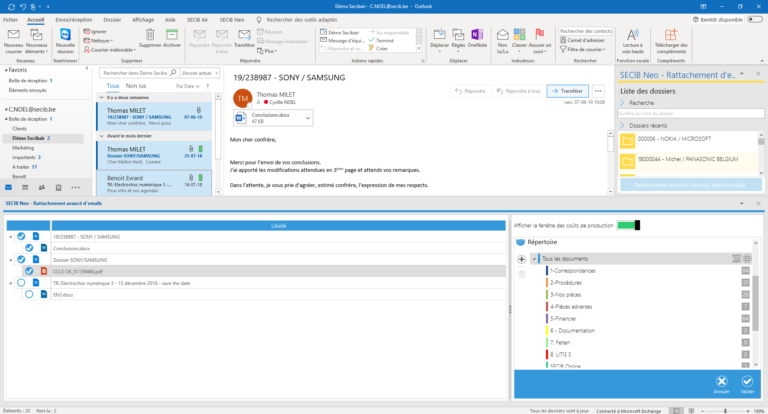Switch to the Non lus tab
The height and width of the screenshot is (414, 768).
(136, 87)
